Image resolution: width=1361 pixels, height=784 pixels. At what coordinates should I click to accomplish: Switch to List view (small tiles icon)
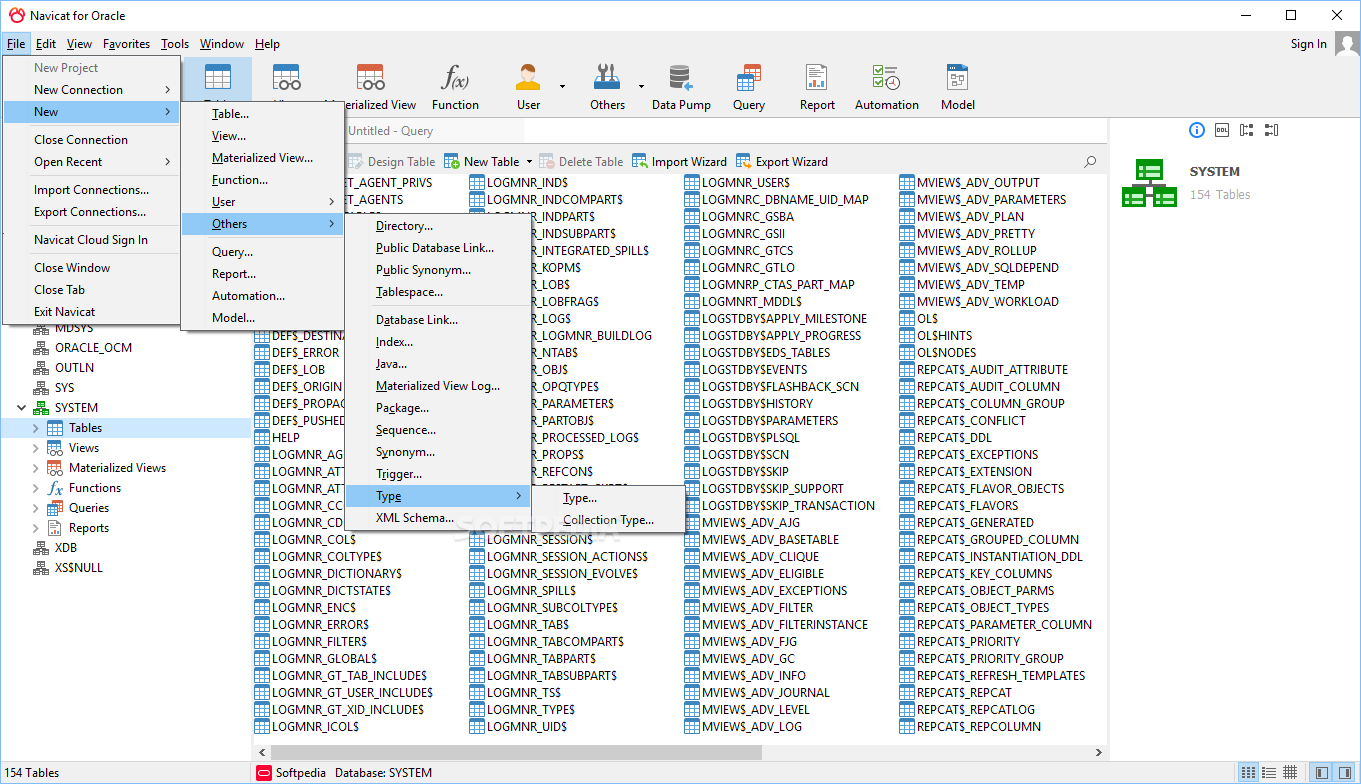(1248, 772)
